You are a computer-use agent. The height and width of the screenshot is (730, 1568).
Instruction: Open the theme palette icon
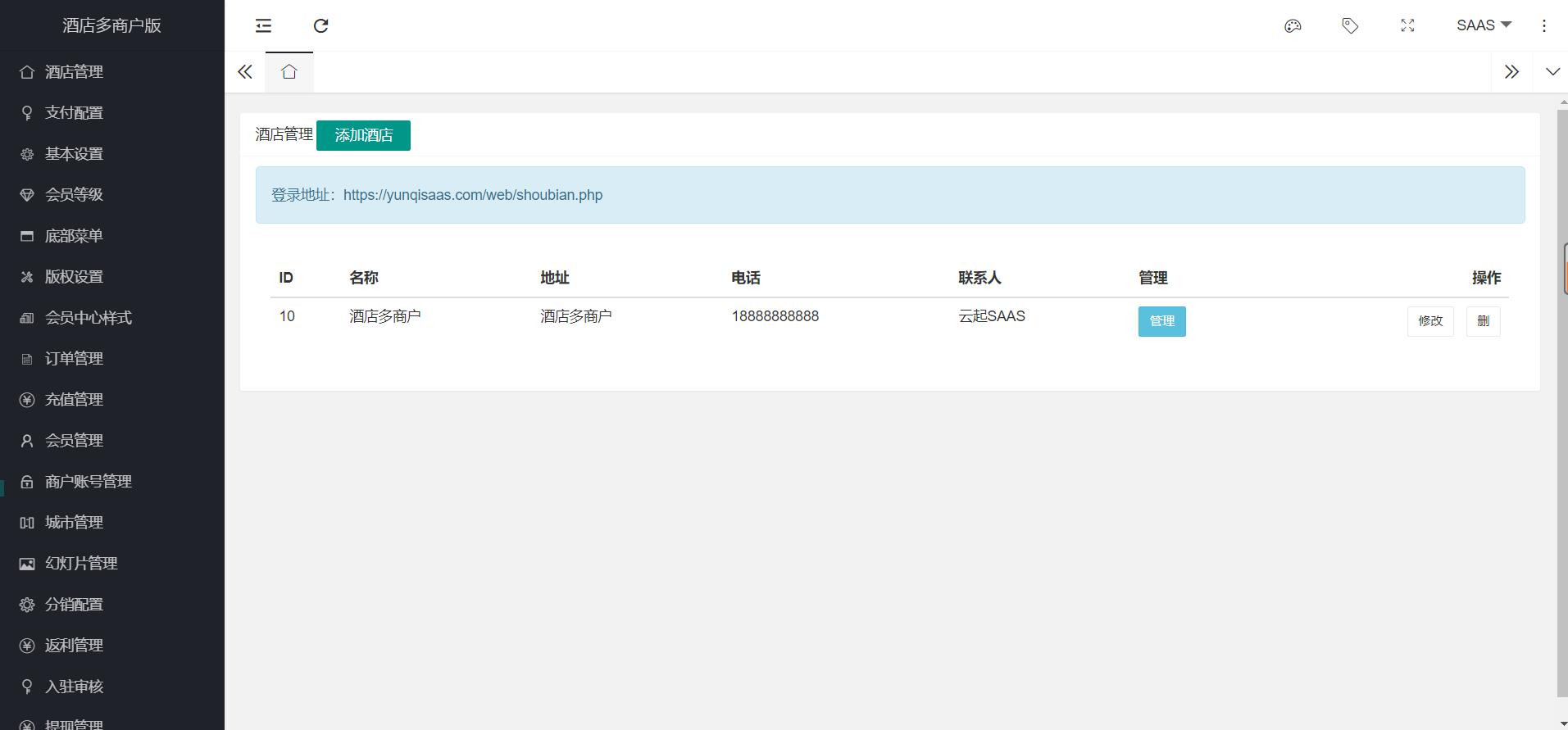pyautogui.click(x=1293, y=26)
